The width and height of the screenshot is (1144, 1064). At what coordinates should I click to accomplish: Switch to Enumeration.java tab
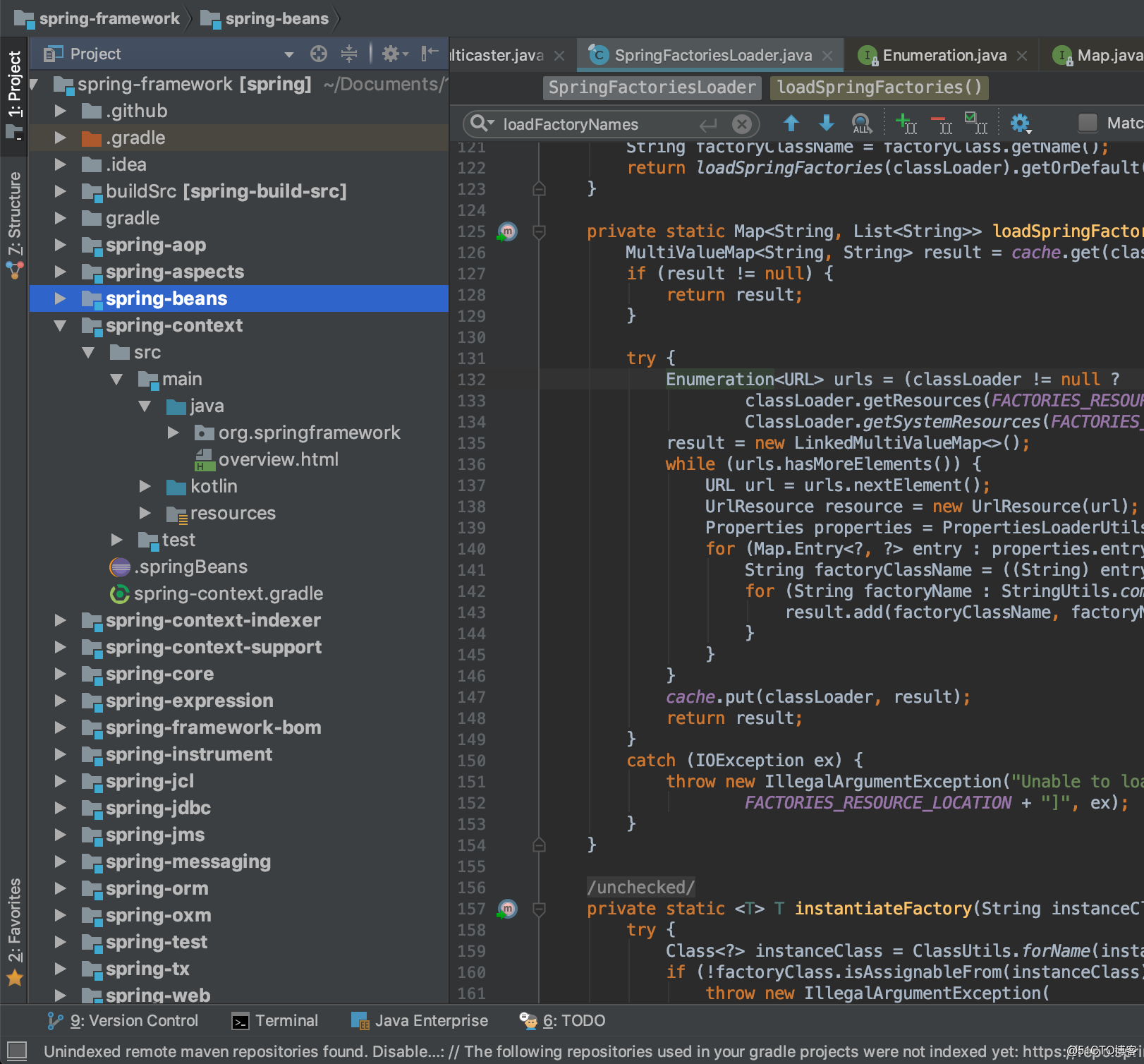tap(944, 55)
